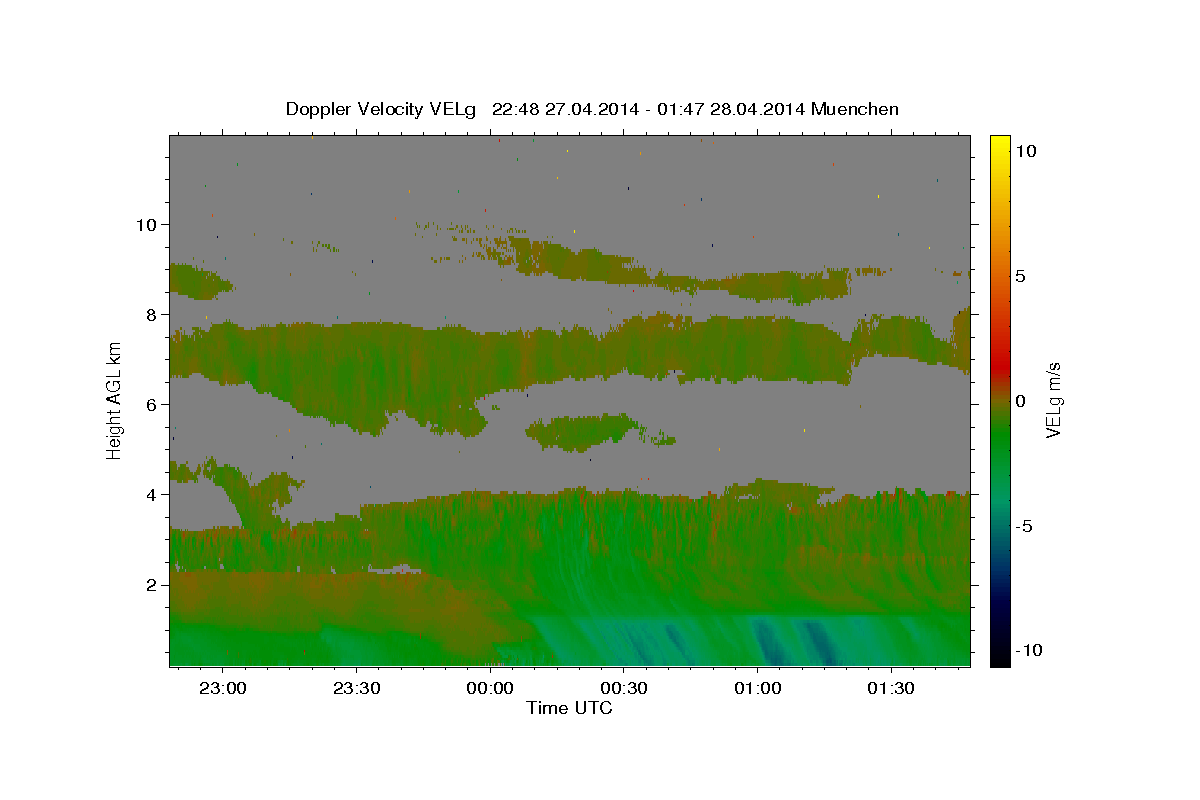Click the height axis label 4
The height and width of the screenshot is (800, 1200).
tap(150, 494)
